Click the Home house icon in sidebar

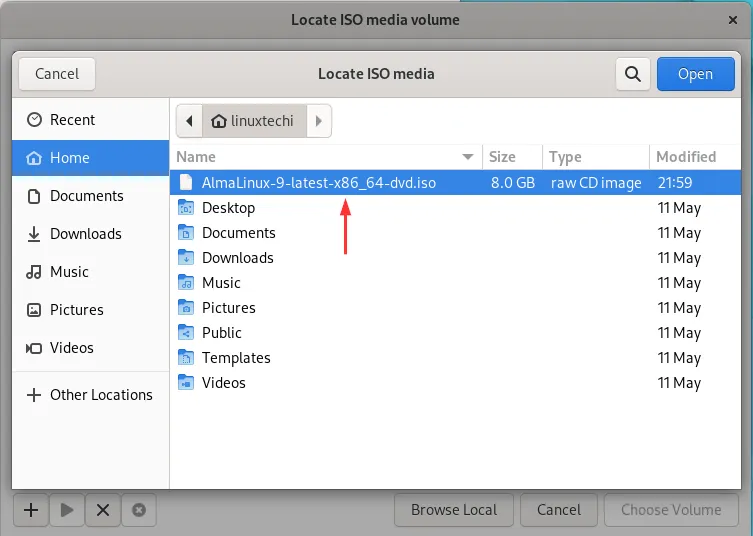(x=34, y=158)
